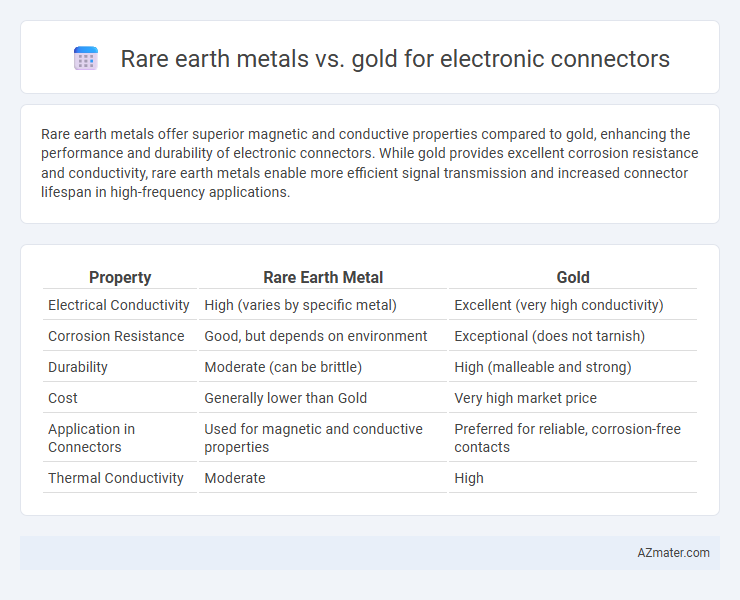Screen dimensions: 740x600
Task: Click the 'Cost' row label
Action: [x=63, y=398]
